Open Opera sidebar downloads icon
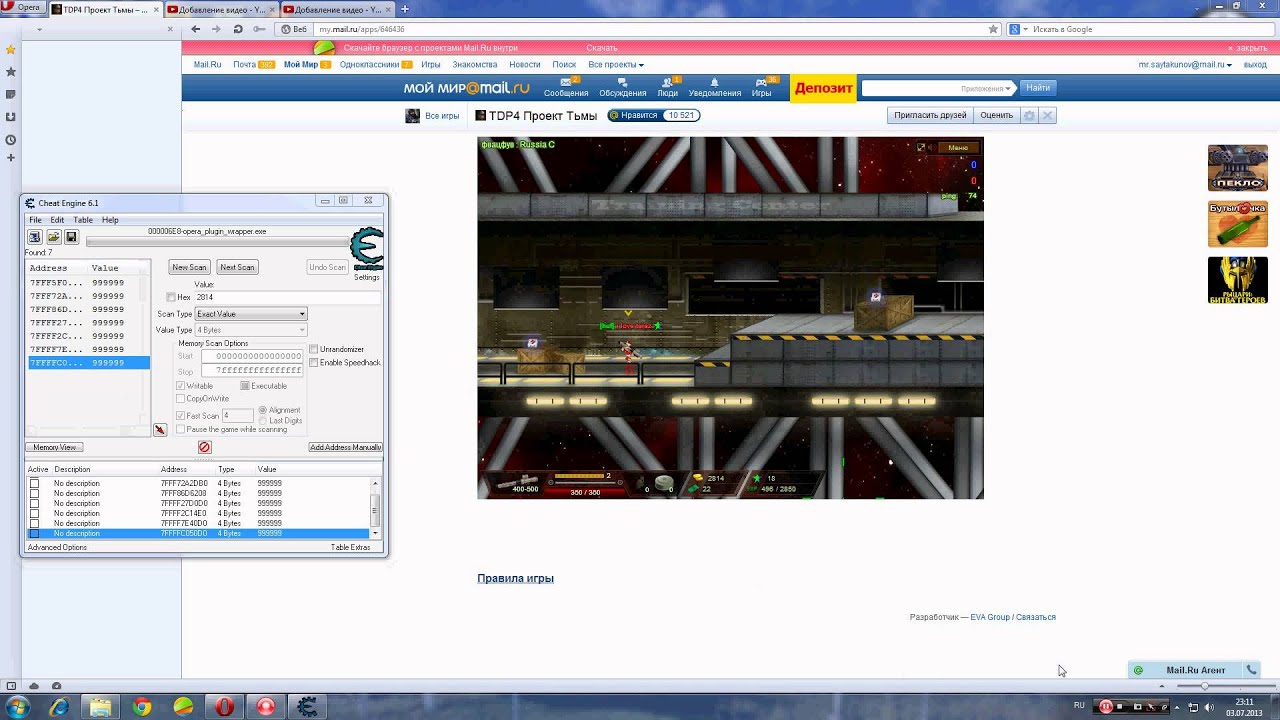The height and width of the screenshot is (720, 1280). coord(11,117)
